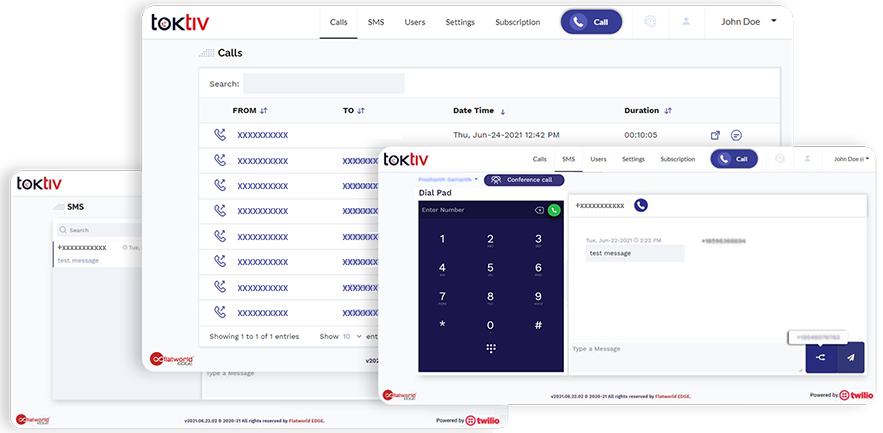Image resolution: width=883 pixels, height=433 pixels.
Task: Click the '00:10:05' duration value
Action: coord(640,135)
